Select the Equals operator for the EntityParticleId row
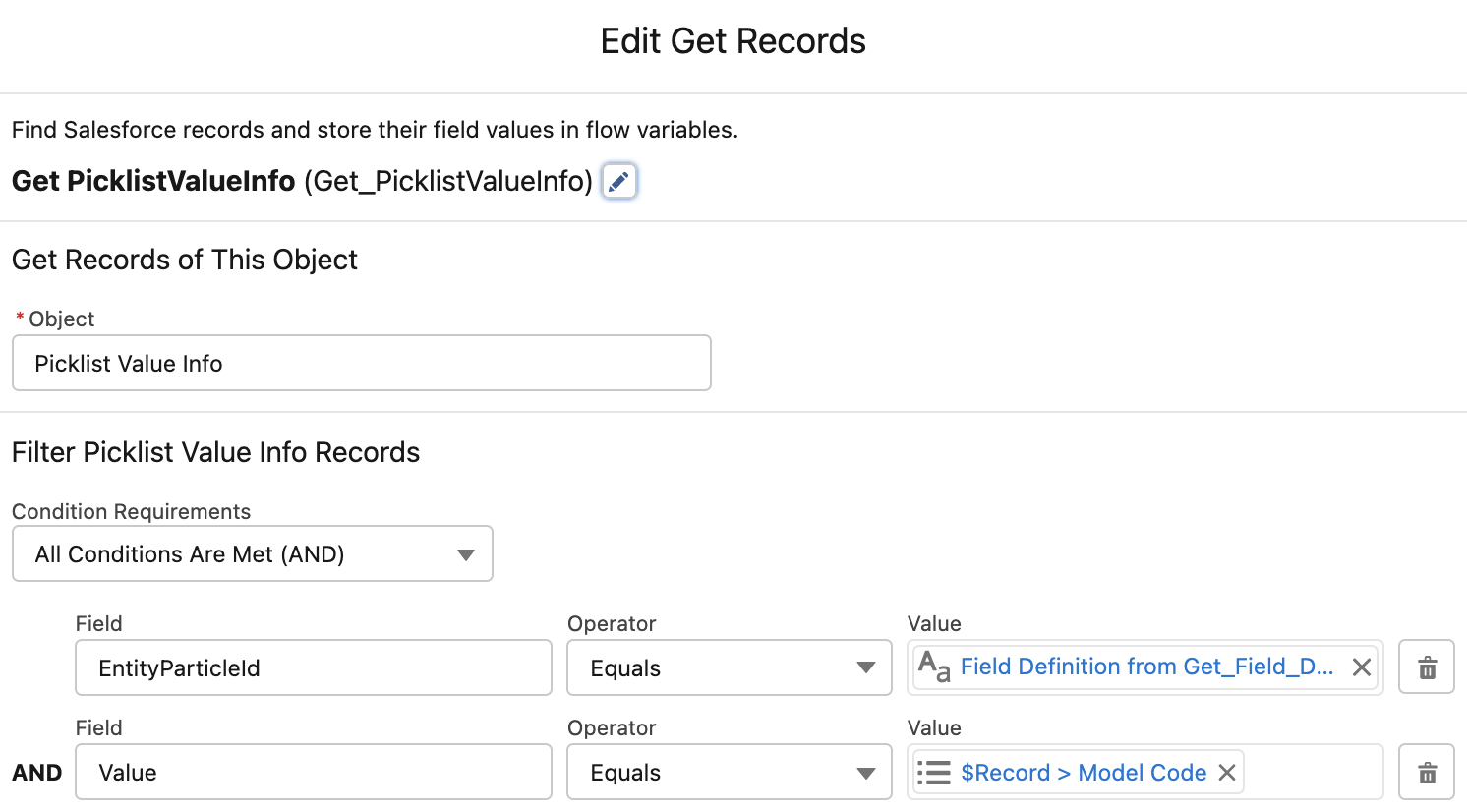 729,667
